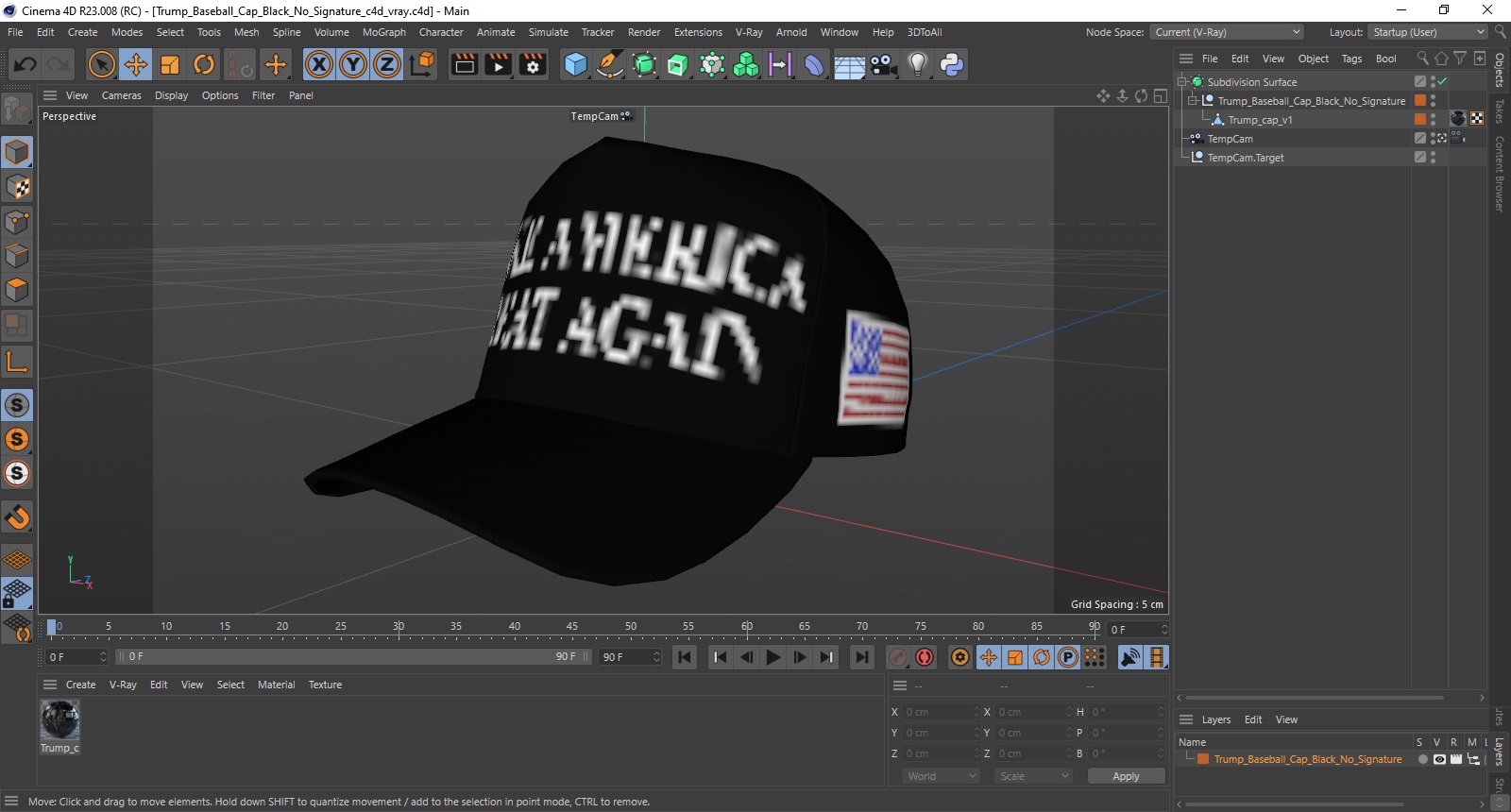
Task: Select the Live Selection tool
Action: (101, 64)
